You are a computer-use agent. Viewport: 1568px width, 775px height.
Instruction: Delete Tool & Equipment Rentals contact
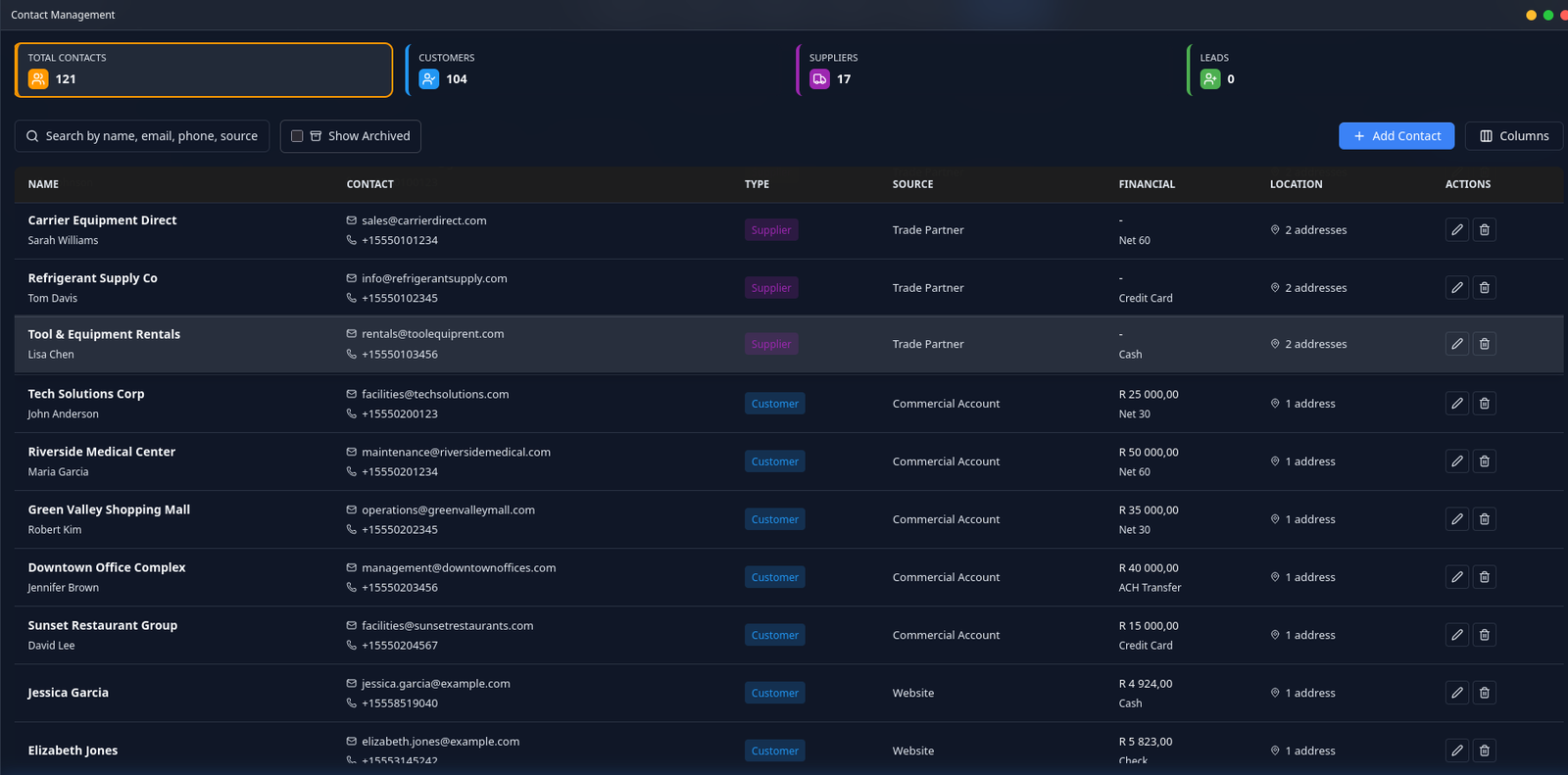tap(1485, 344)
